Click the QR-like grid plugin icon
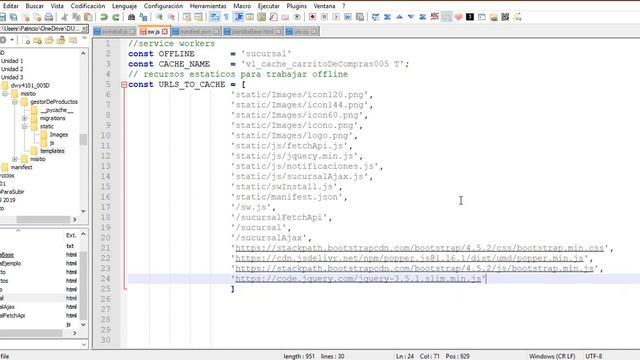Screen dimensions: 640x360 click(x=505, y=17)
